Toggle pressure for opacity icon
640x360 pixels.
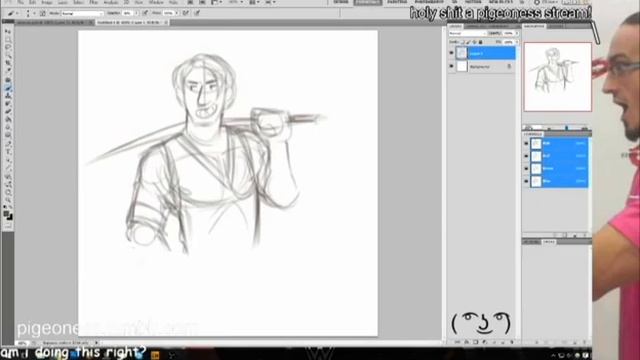click(145, 13)
